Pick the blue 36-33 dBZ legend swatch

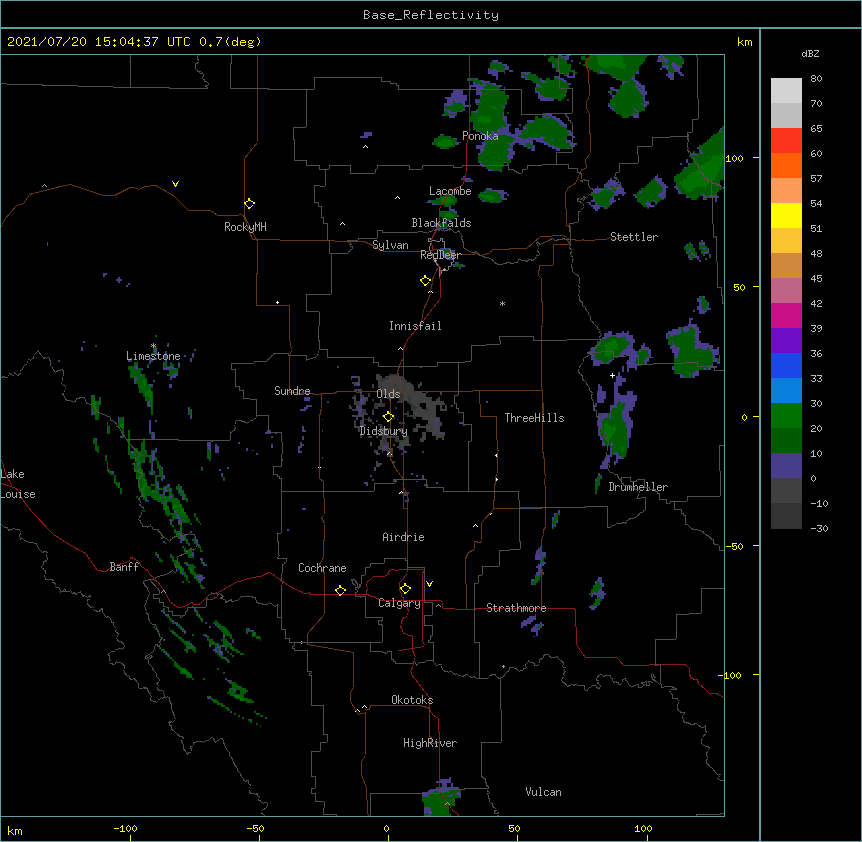coord(786,365)
